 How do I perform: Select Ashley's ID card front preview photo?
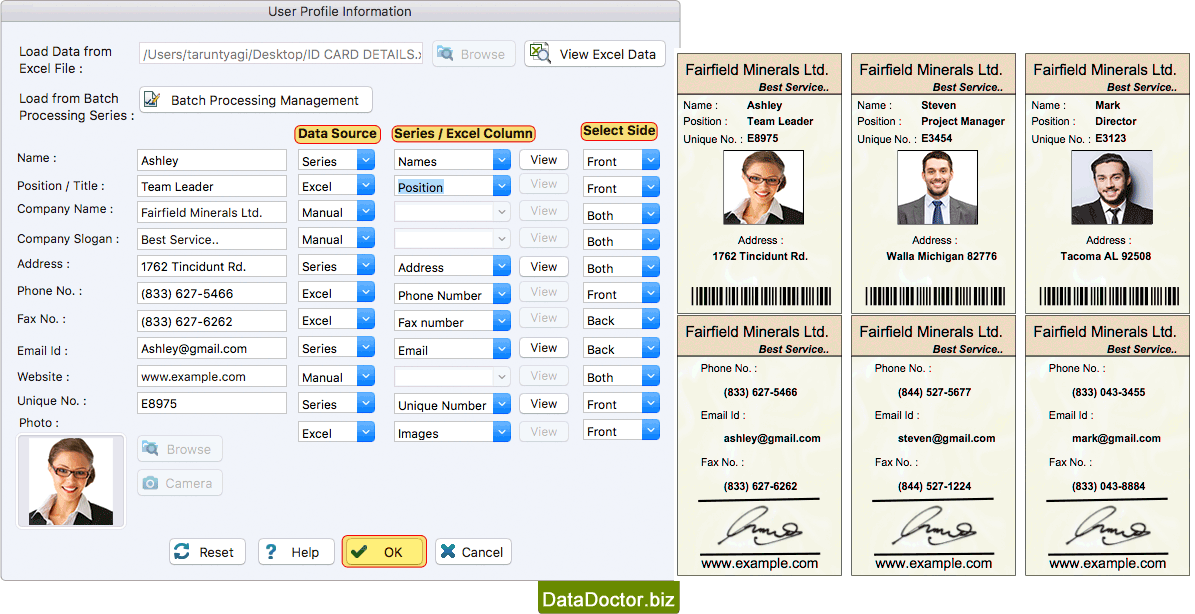tap(763, 187)
